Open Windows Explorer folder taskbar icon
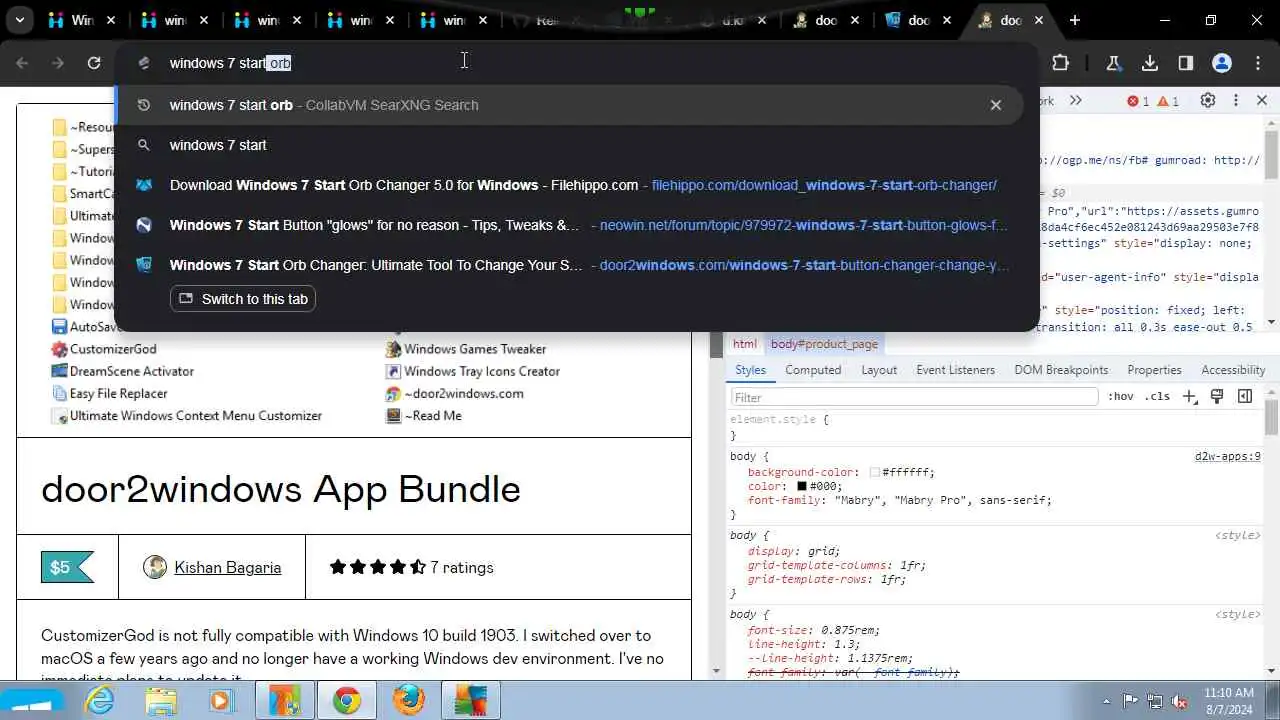This screenshot has width=1280, height=720. tap(160, 701)
